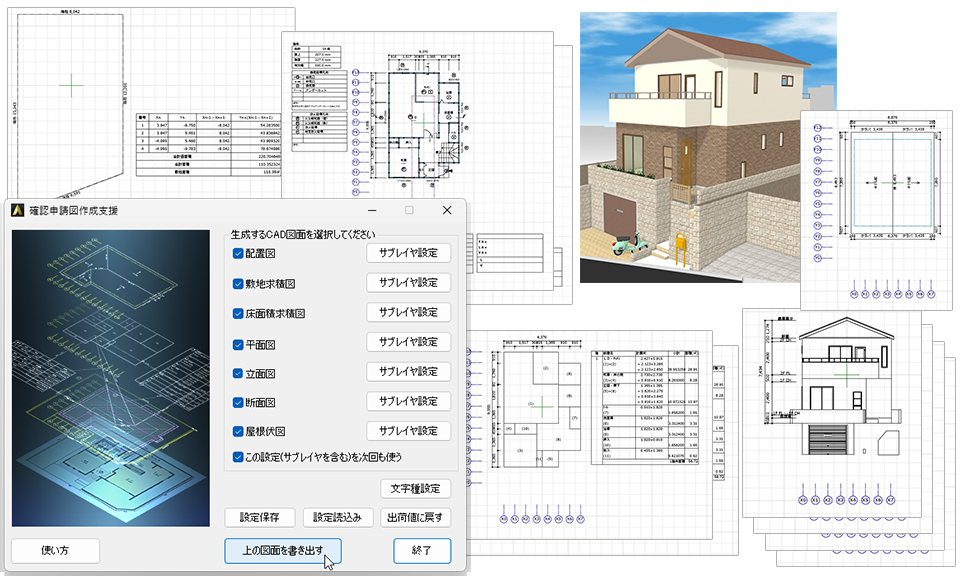The width and height of the screenshot is (960, 576).
Task: Toggle the 敷地求積図 checkbox
Action: pos(238,284)
